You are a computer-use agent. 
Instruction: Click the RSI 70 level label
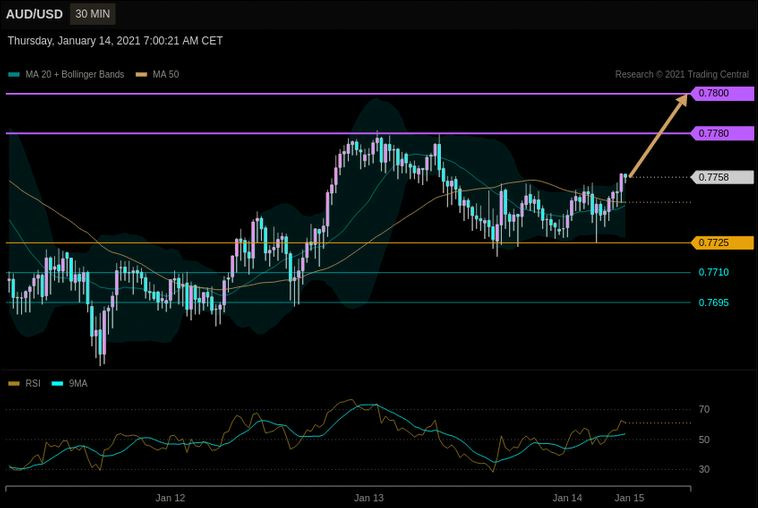704,410
